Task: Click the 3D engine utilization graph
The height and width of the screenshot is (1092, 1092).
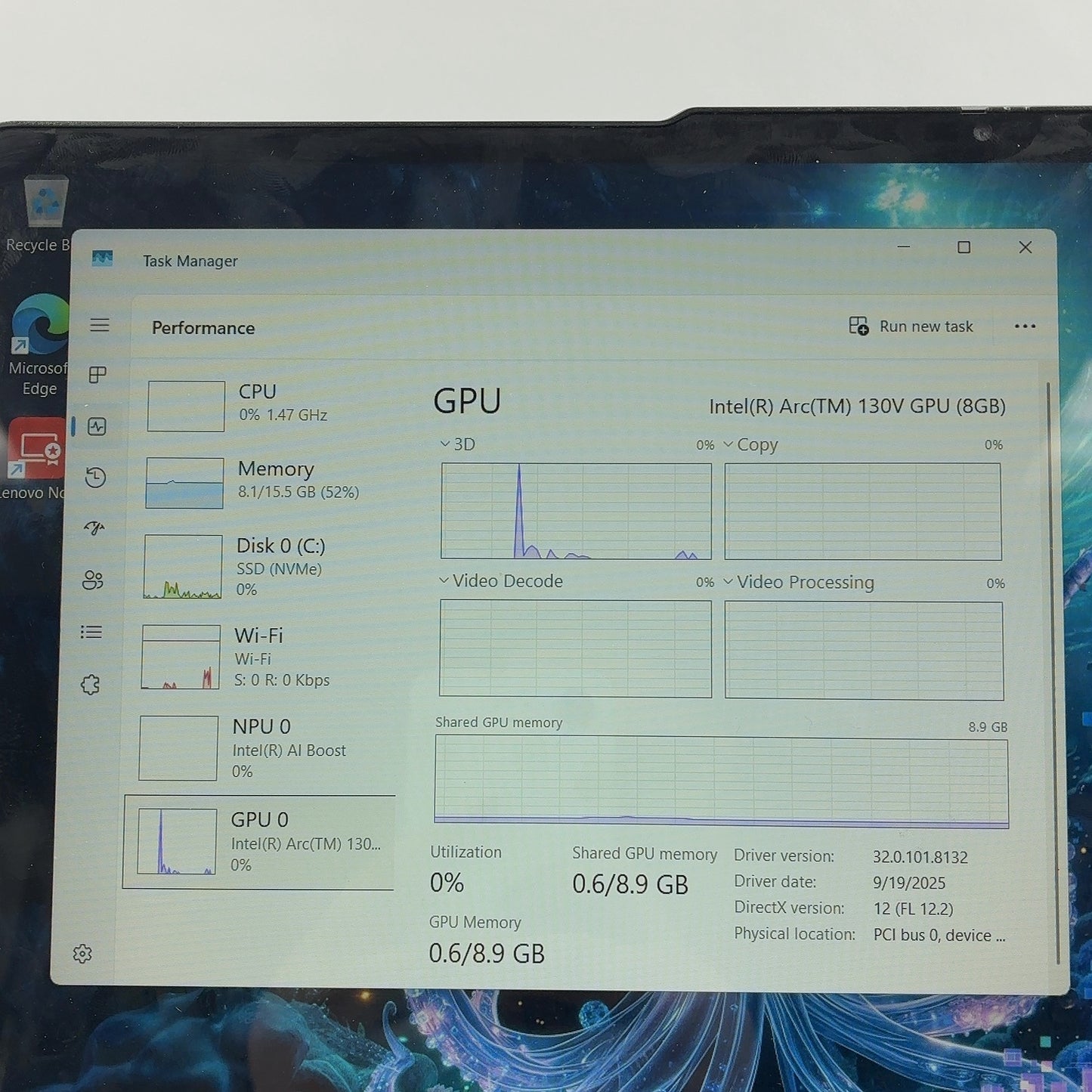Action: pyautogui.click(x=576, y=511)
